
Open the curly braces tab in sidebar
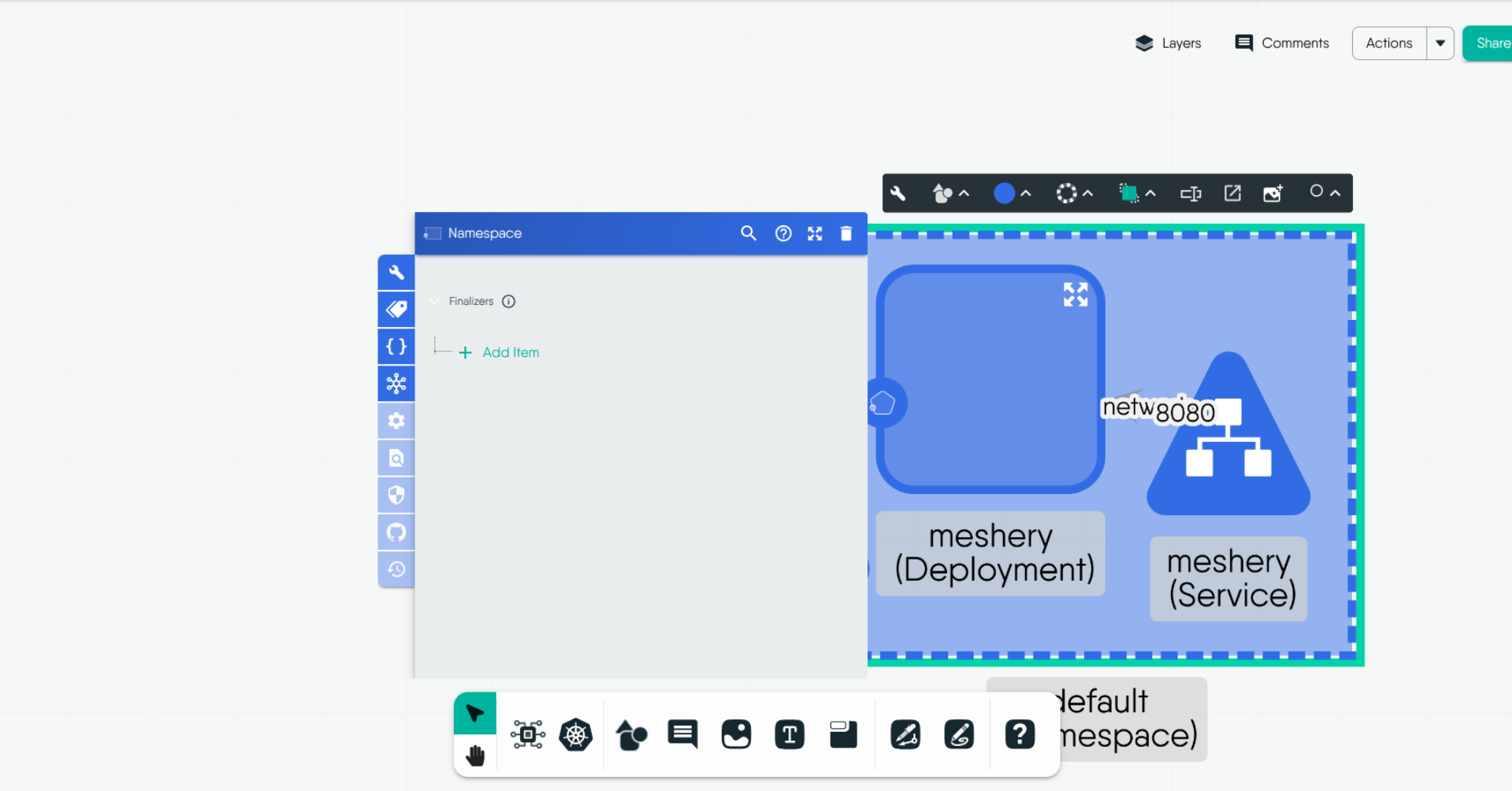(x=396, y=347)
